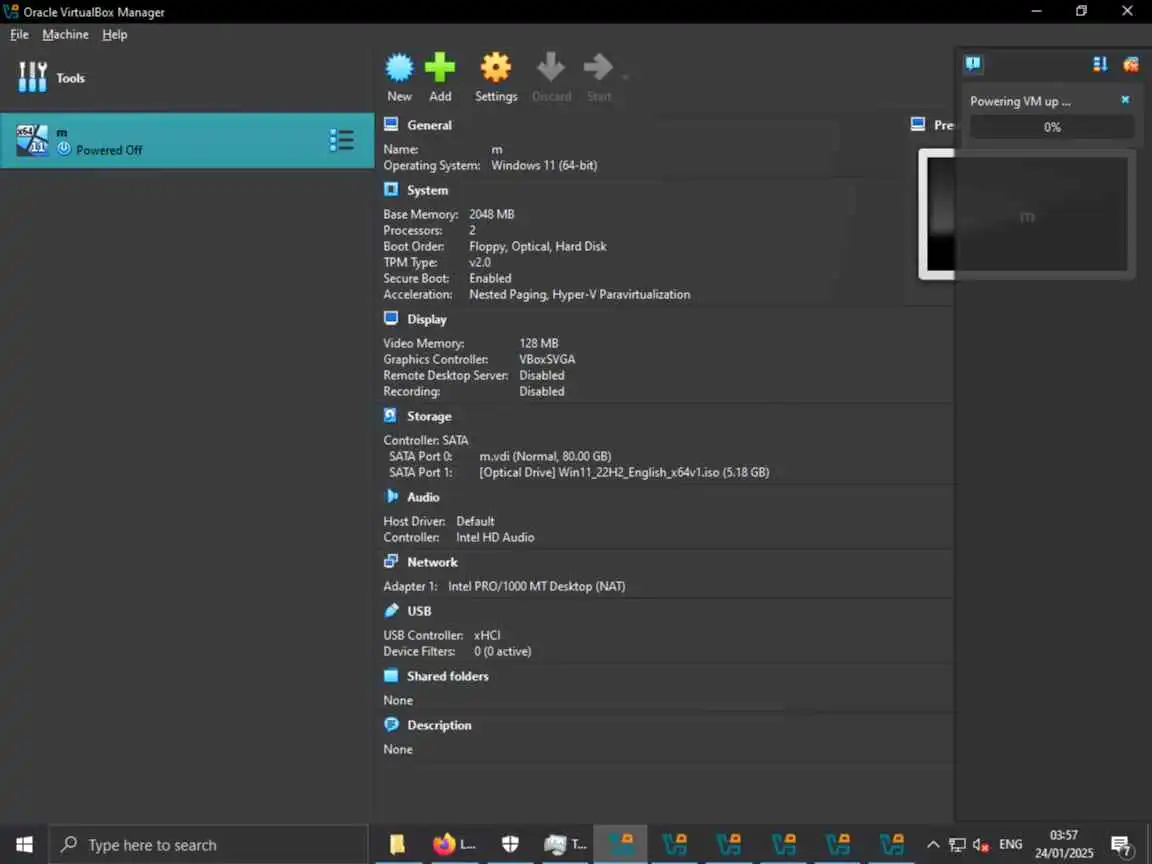
Task: Click the Display section monitor icon
Action: (391, 318)
